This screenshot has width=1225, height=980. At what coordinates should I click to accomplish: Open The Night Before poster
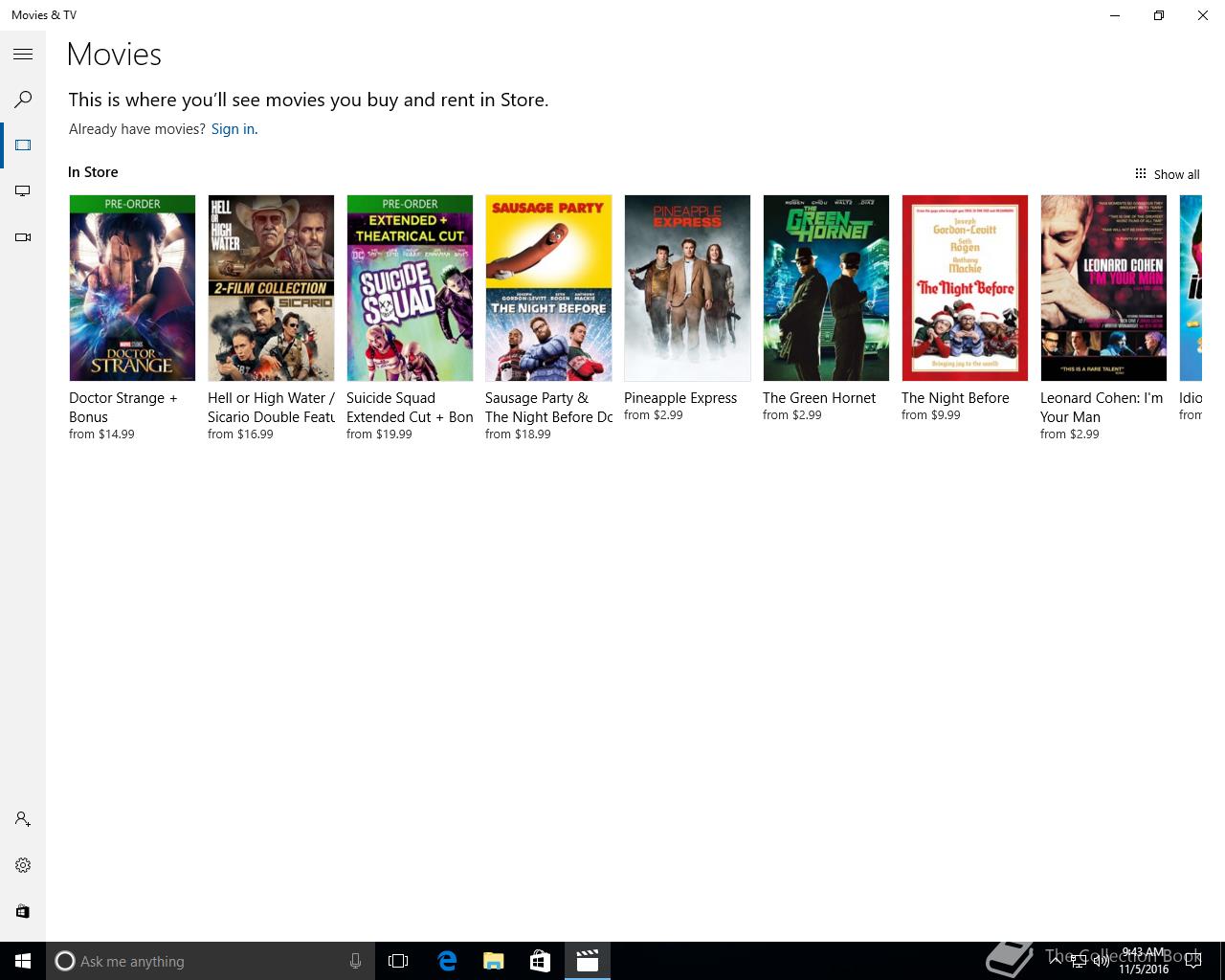[x=965, y=288]
